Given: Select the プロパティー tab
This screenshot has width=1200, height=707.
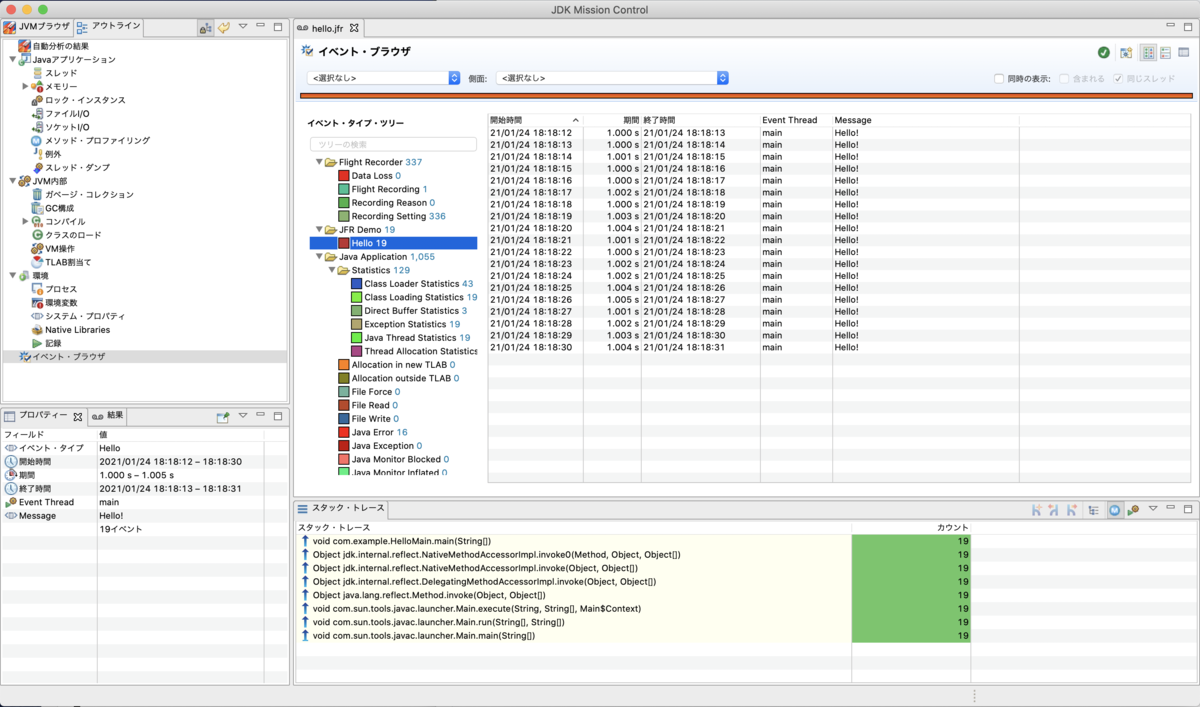Looking at the screenshot, I should pyautogui.click(x=43, y=416).
